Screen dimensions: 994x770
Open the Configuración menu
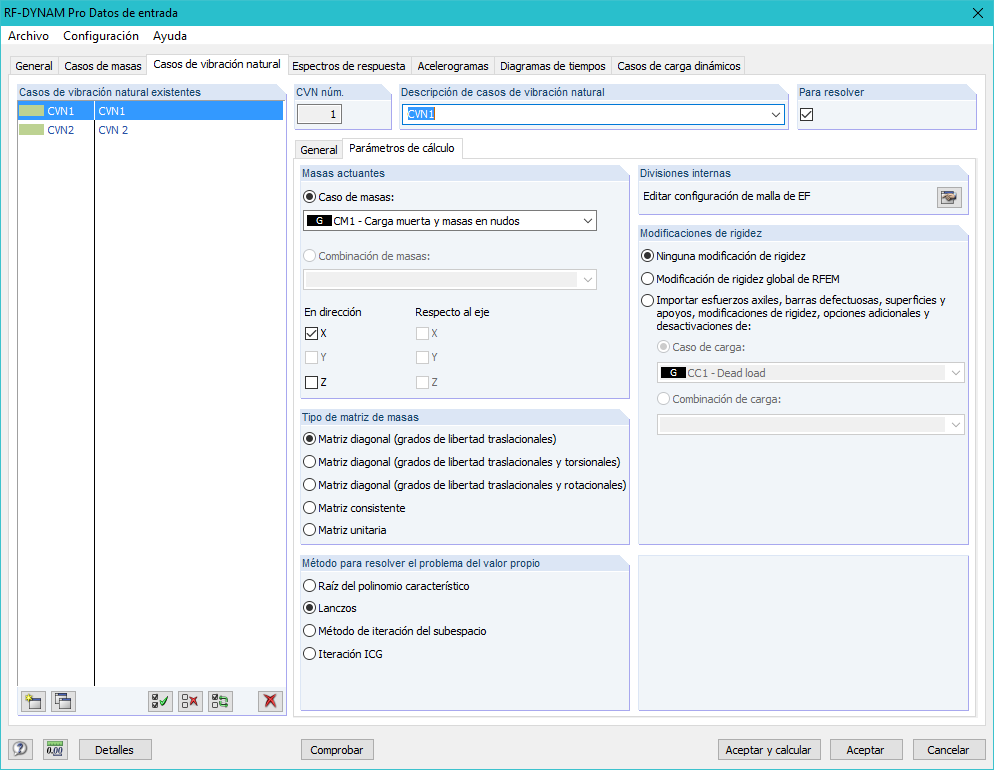point(101,36)
